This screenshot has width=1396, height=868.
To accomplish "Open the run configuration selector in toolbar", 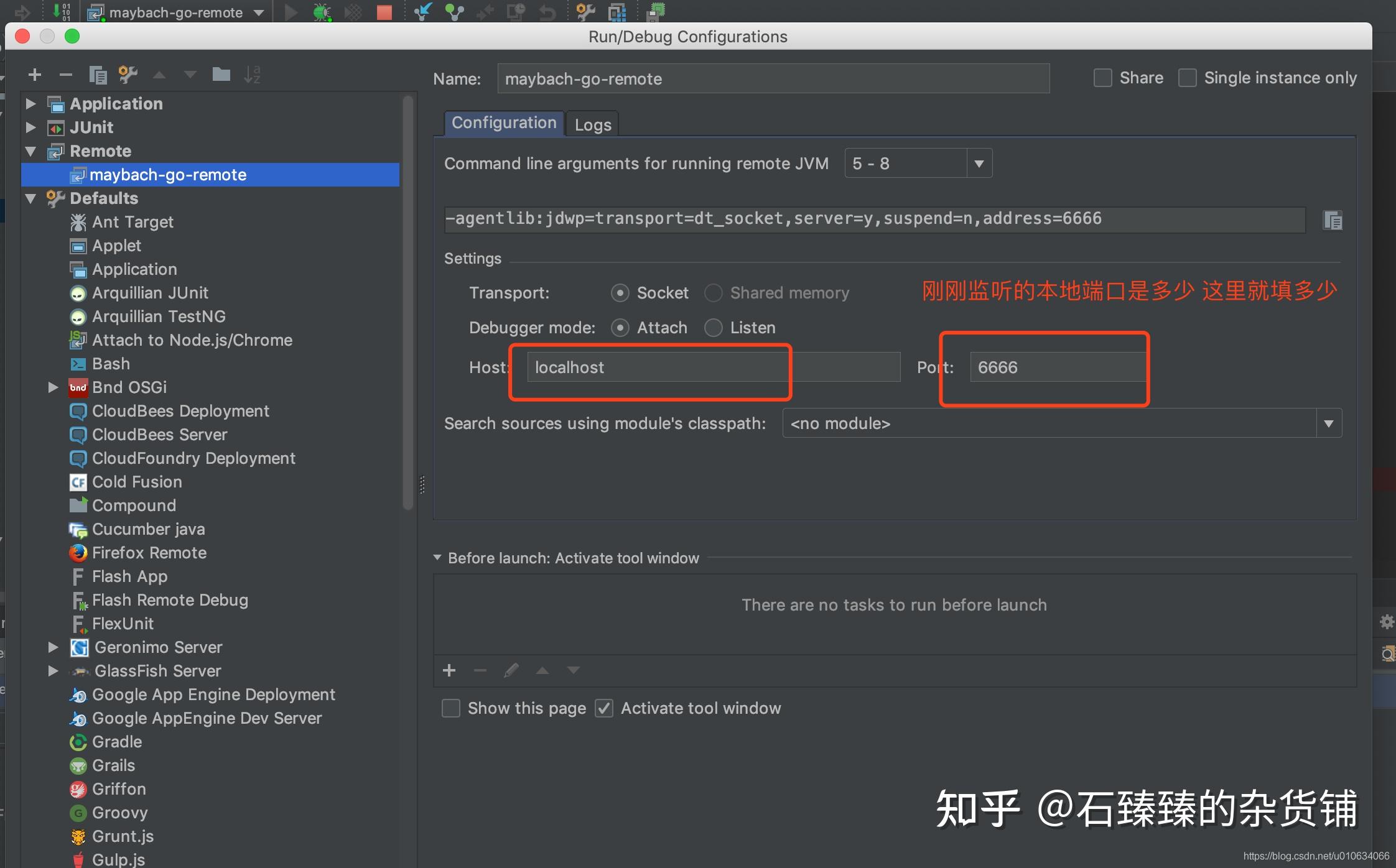I will [176, 12].
